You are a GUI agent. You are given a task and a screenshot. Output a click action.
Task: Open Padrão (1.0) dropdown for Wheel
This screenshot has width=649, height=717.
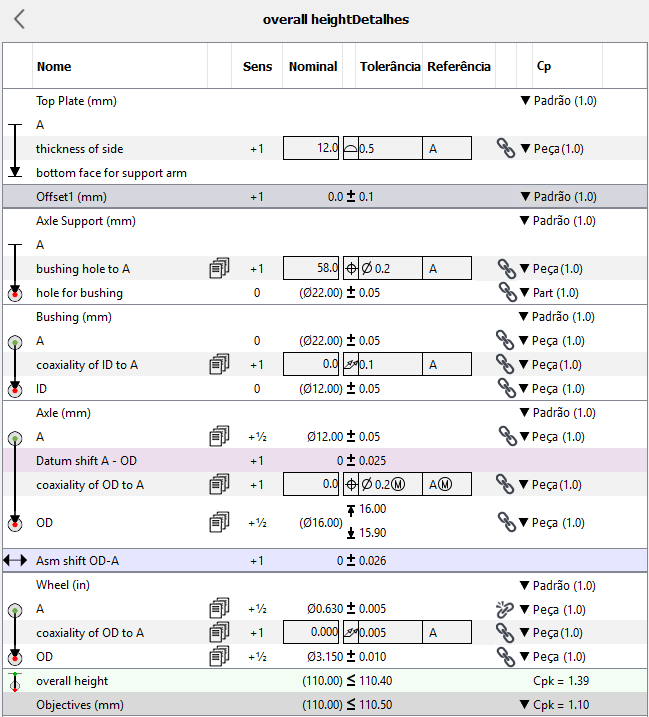558,586
